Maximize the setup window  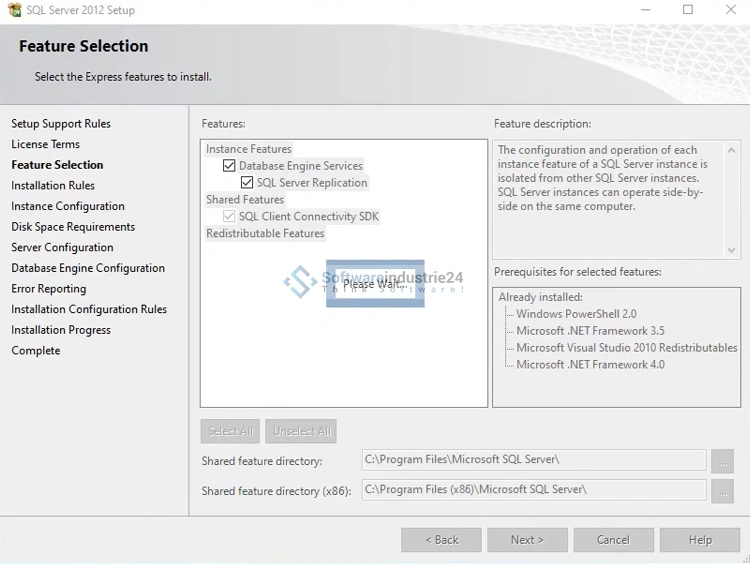[688, 10]
